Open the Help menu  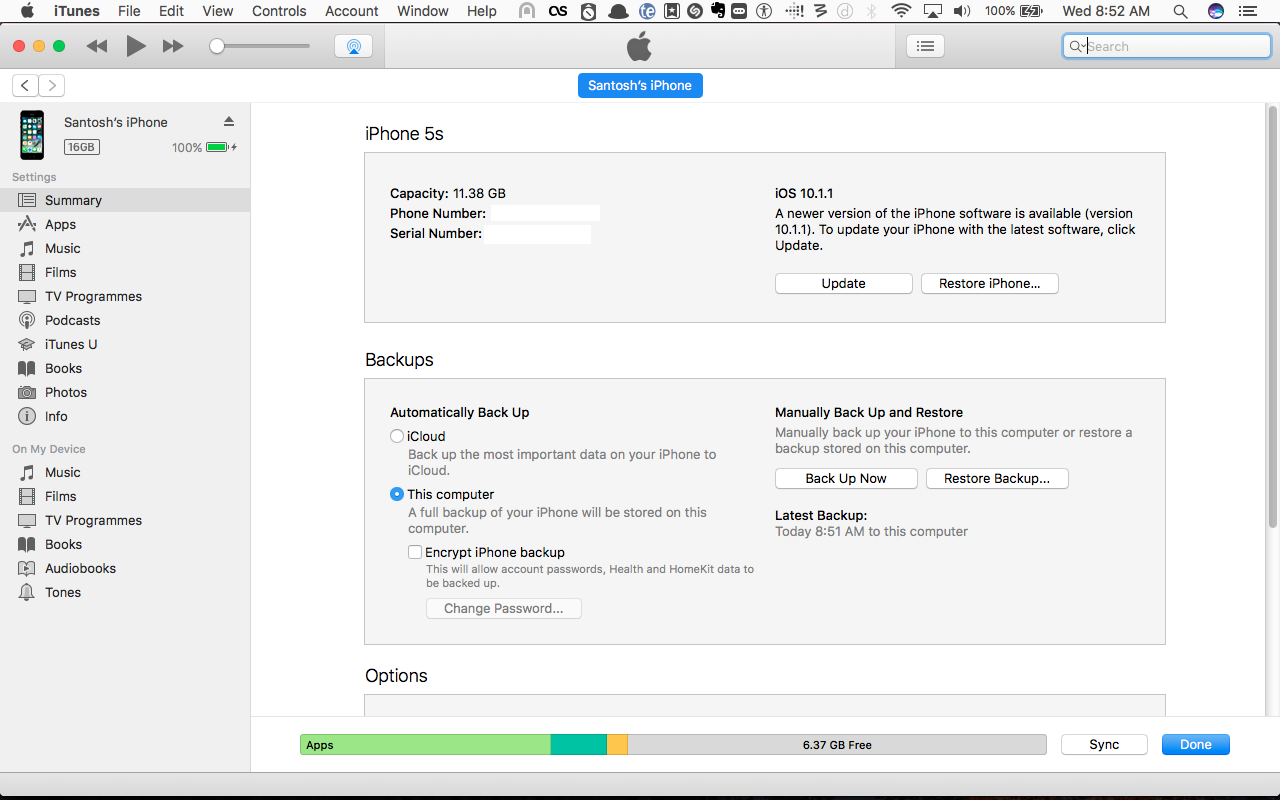coord(482,11)
